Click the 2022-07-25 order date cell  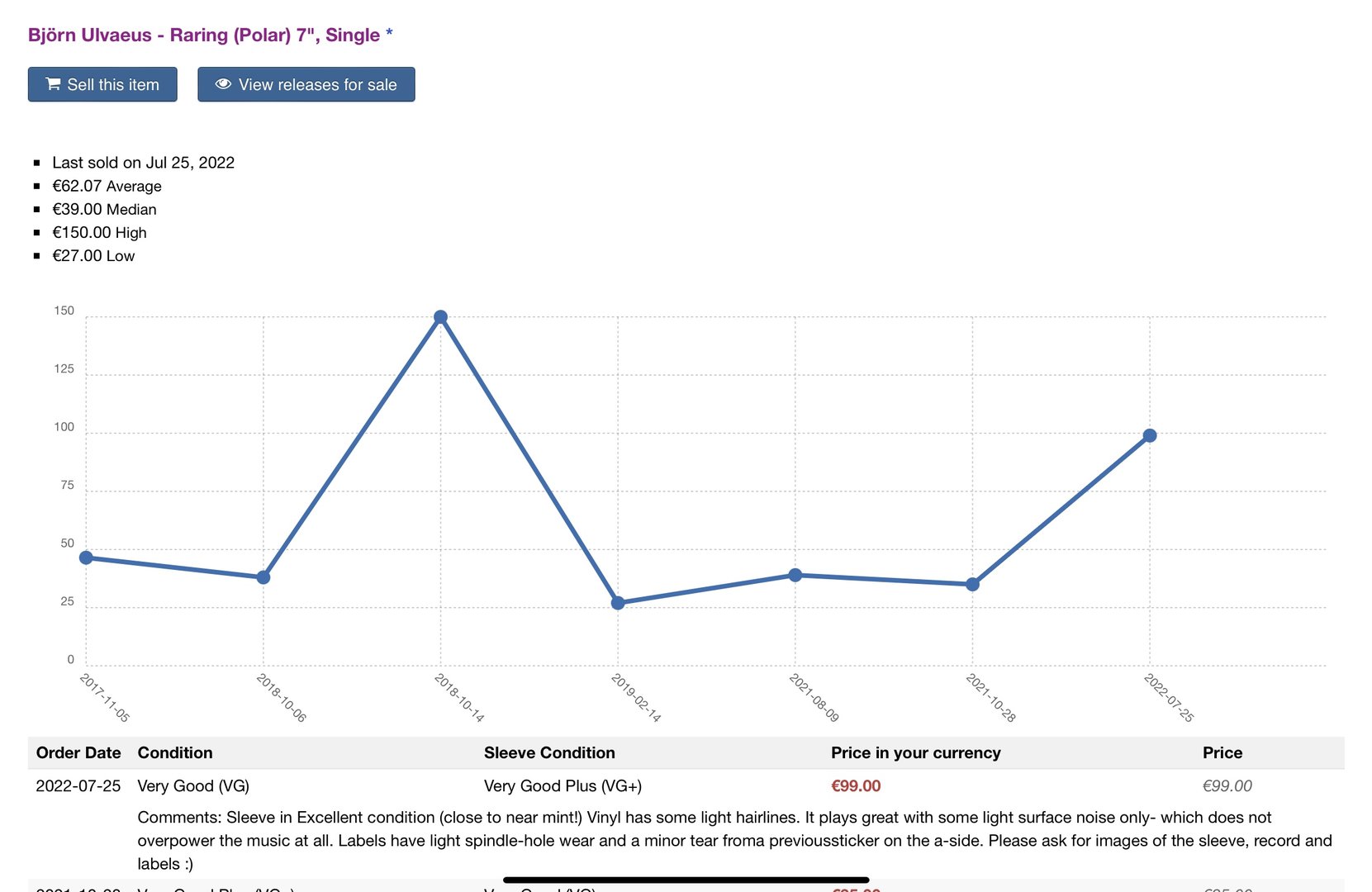(78, 785)
